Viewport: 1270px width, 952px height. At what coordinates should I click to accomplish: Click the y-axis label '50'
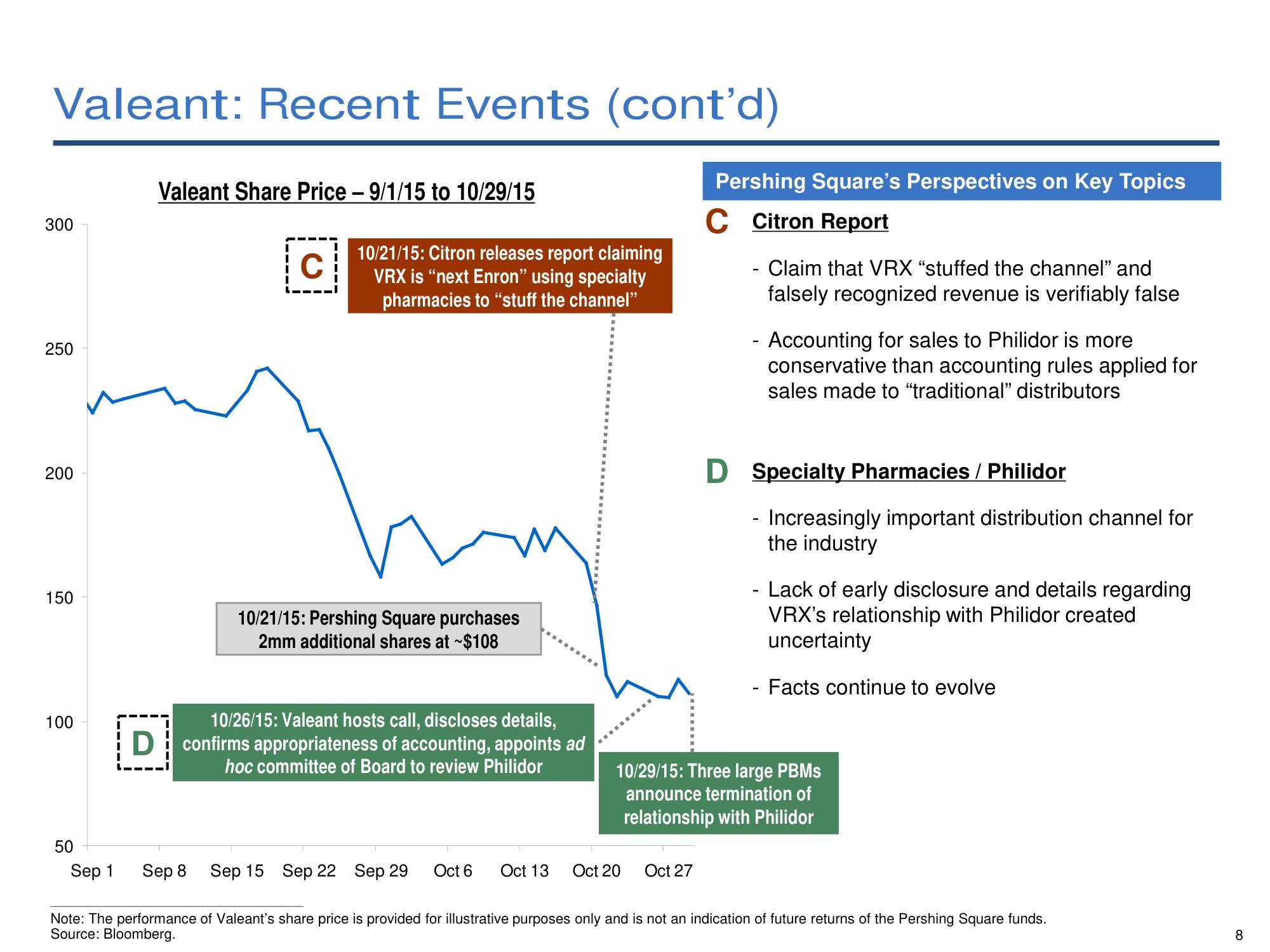64,847
